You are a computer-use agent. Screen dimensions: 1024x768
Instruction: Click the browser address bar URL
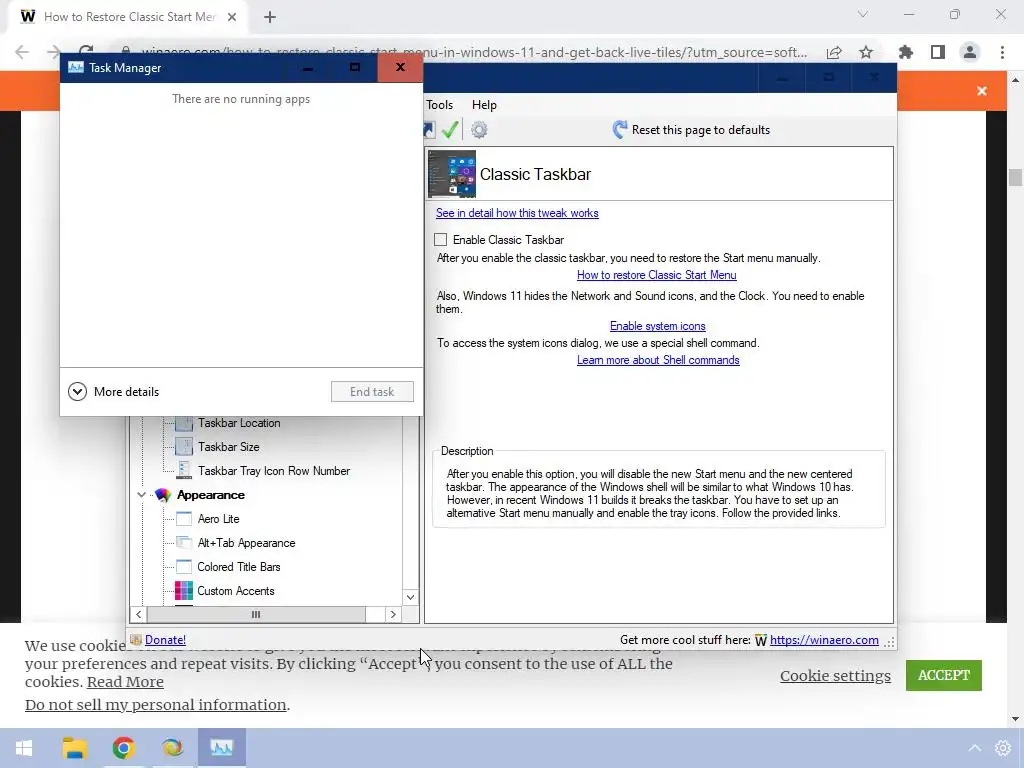coord(474,52)
